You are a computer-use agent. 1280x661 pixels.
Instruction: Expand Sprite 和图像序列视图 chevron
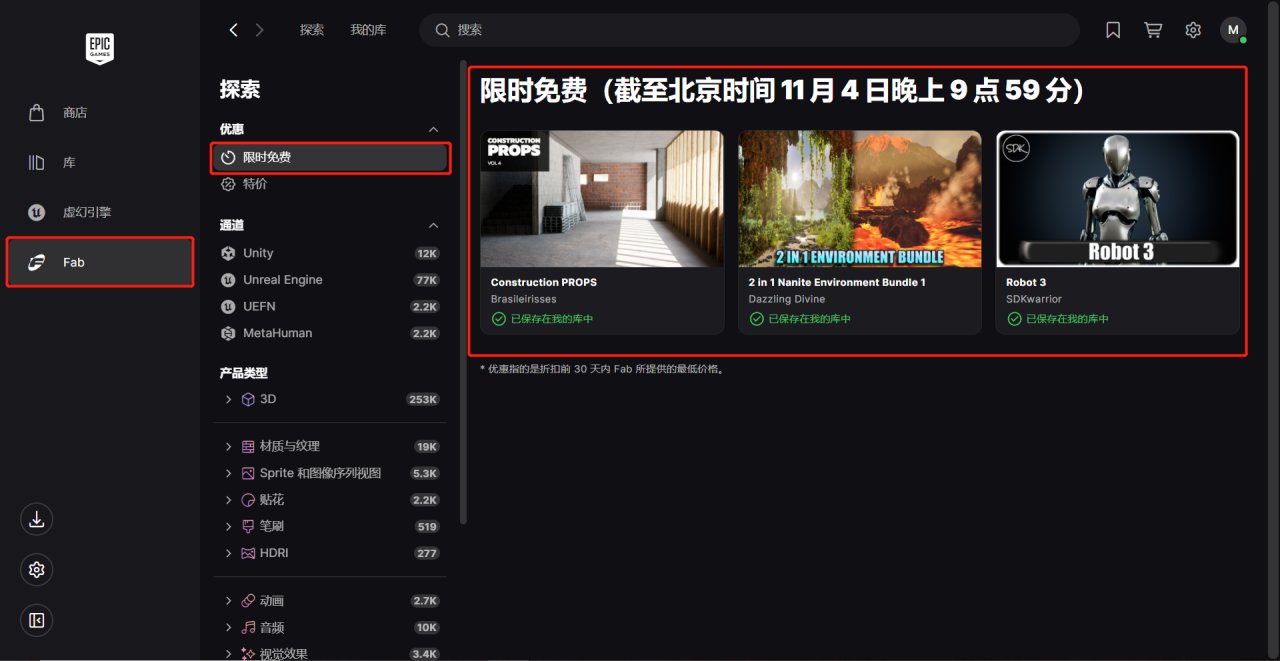click(228, 473)
